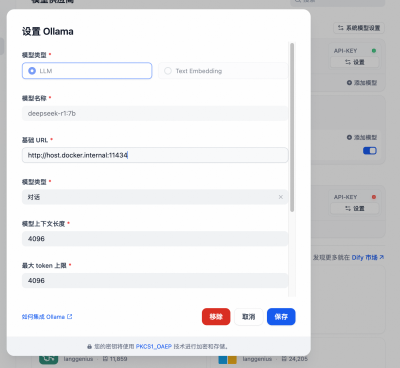This screenshot has width=400, height=368.
Task: Click the deepseek-r1:7b model name field
Action: coord(155,113)
